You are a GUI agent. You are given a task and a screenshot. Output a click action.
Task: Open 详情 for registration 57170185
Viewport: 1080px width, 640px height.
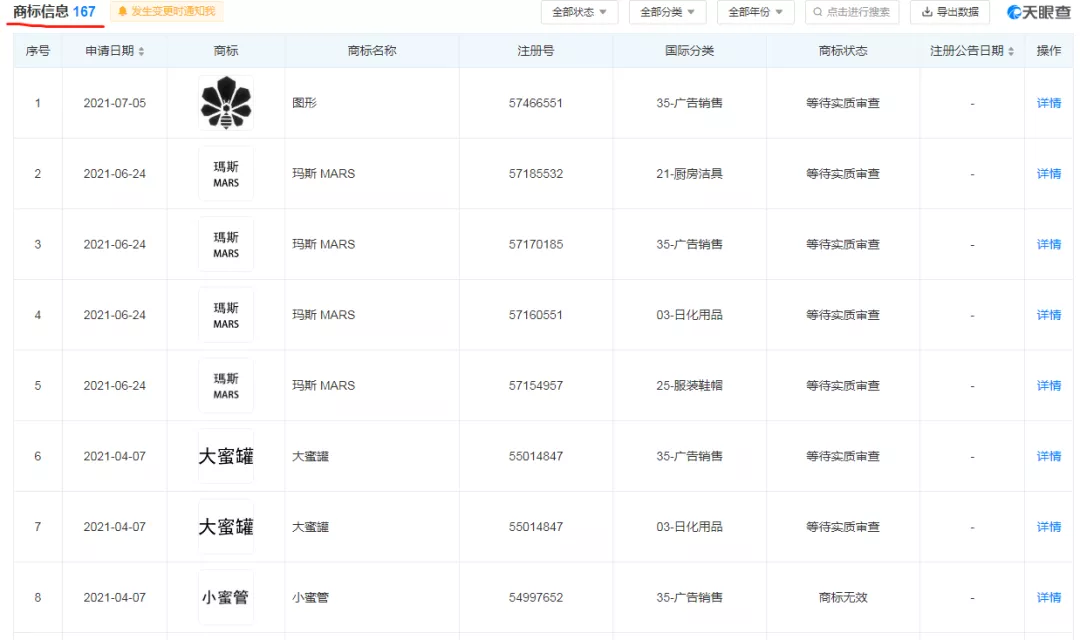[1048, 244]
